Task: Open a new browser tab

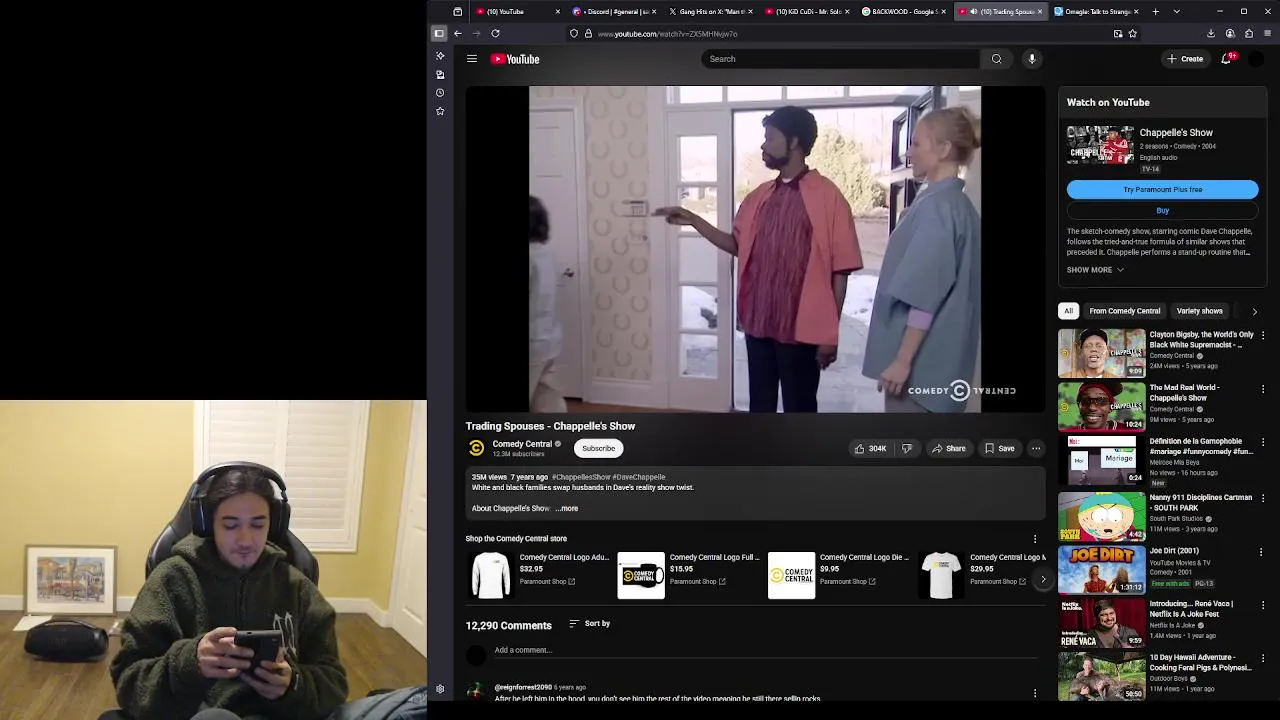Action: (1155, 11)
